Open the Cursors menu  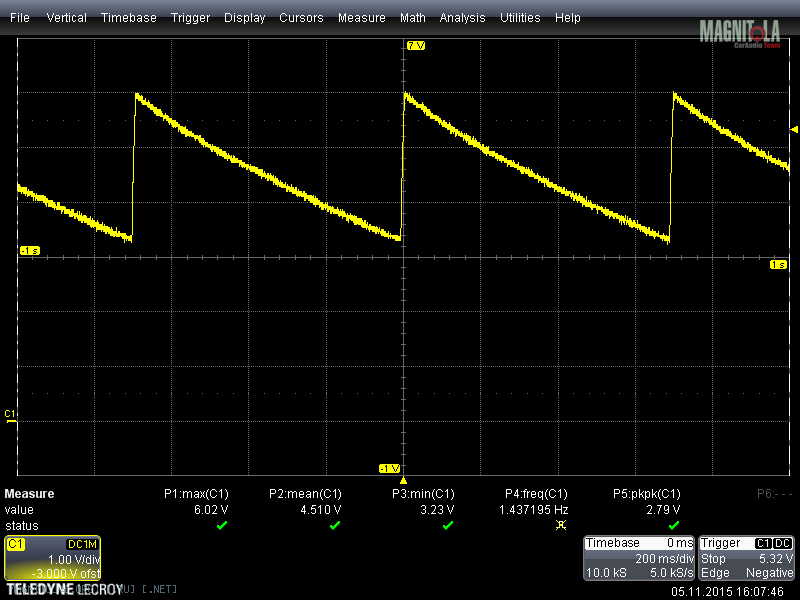tap(301, 18)
